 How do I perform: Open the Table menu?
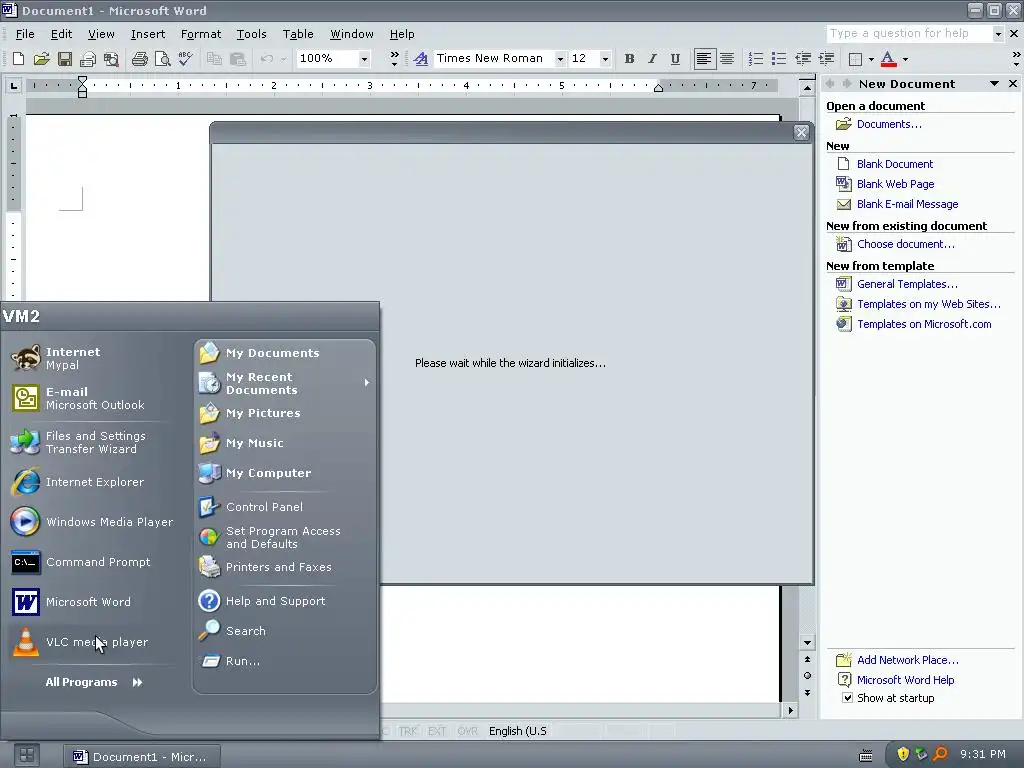click(x=298, y=34)
